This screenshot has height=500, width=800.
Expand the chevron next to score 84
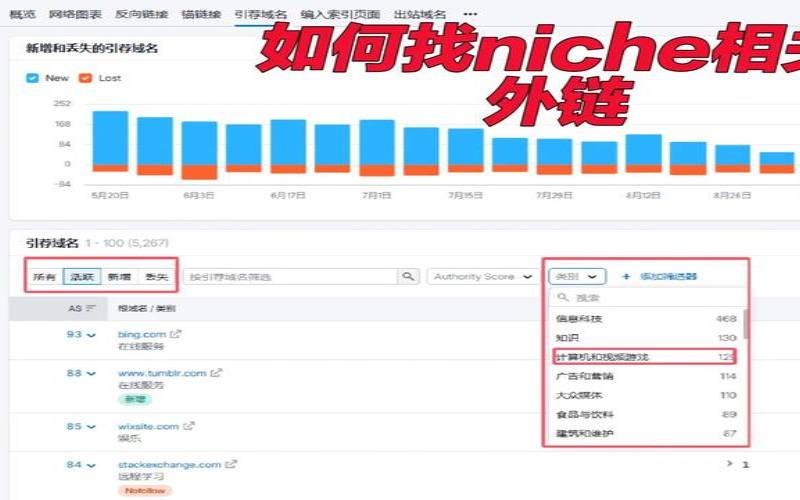pyautogui.click(x=91, y=465)
